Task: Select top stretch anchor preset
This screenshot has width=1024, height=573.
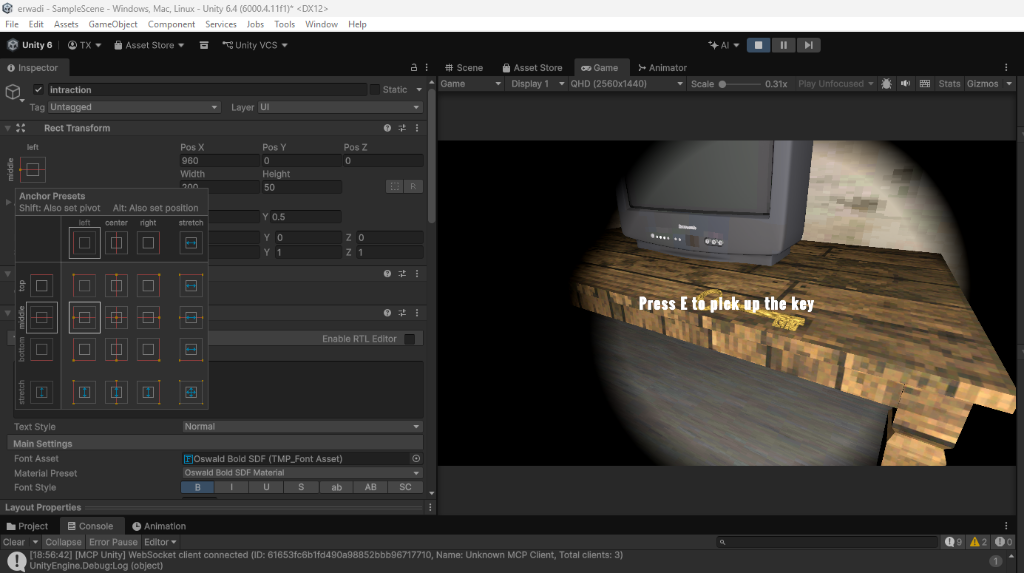Action: [x=191, y=286]
